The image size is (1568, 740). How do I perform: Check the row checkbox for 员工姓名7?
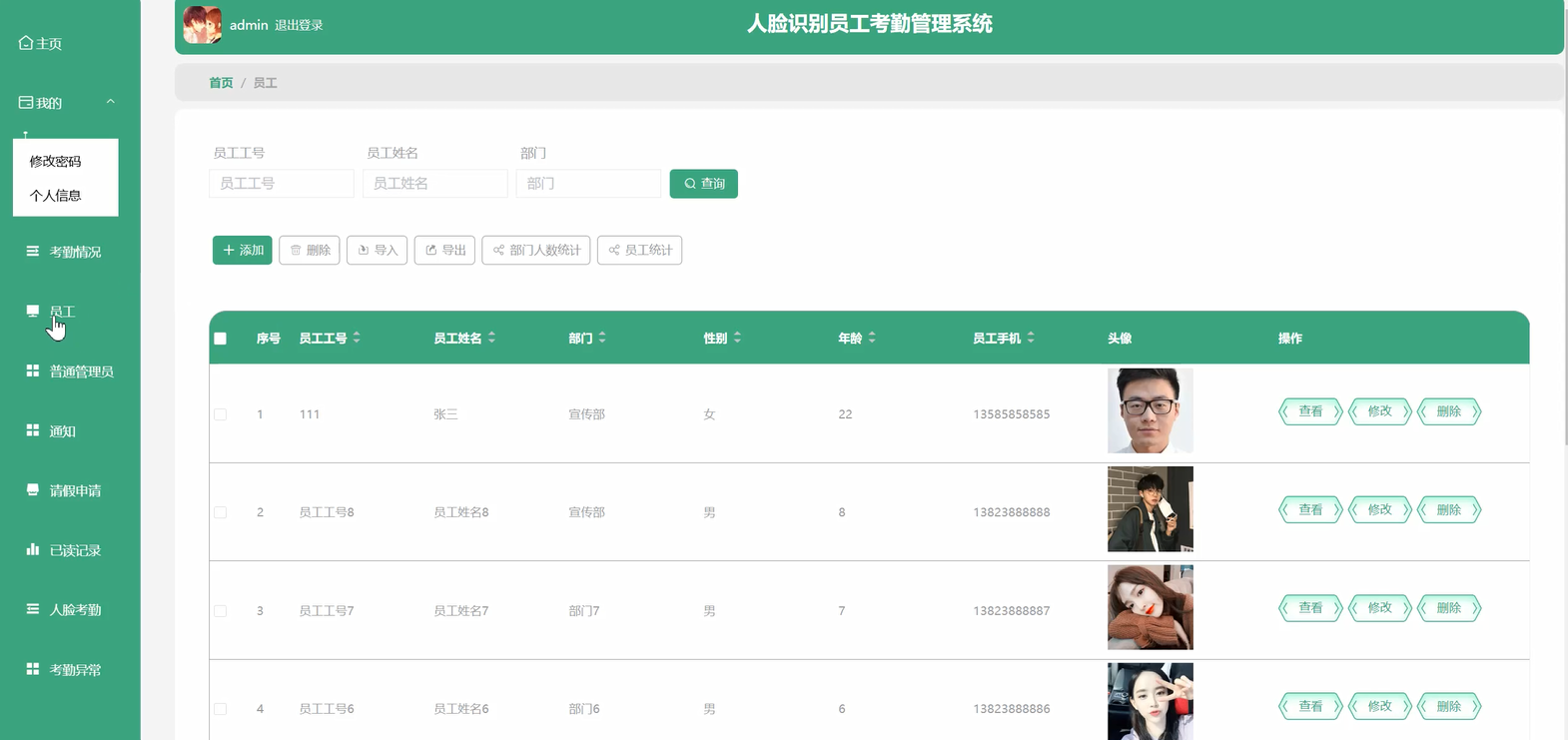click(x=221, y=610)
